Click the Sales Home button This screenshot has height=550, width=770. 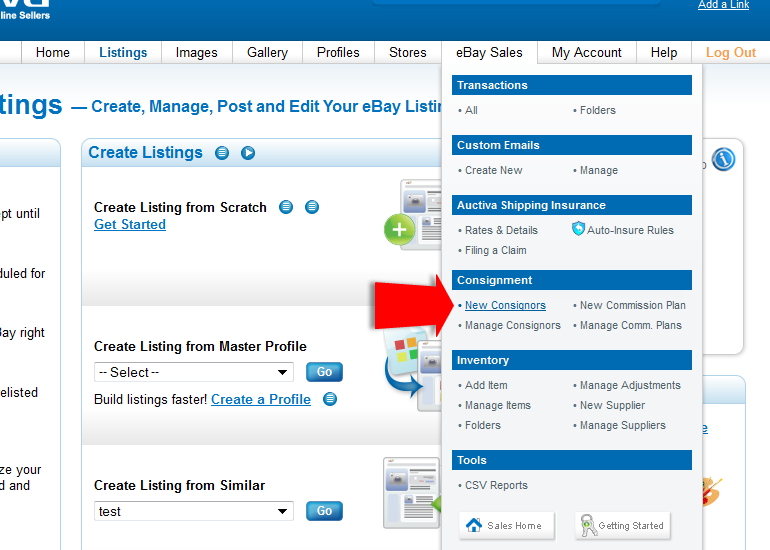point(506,525)
